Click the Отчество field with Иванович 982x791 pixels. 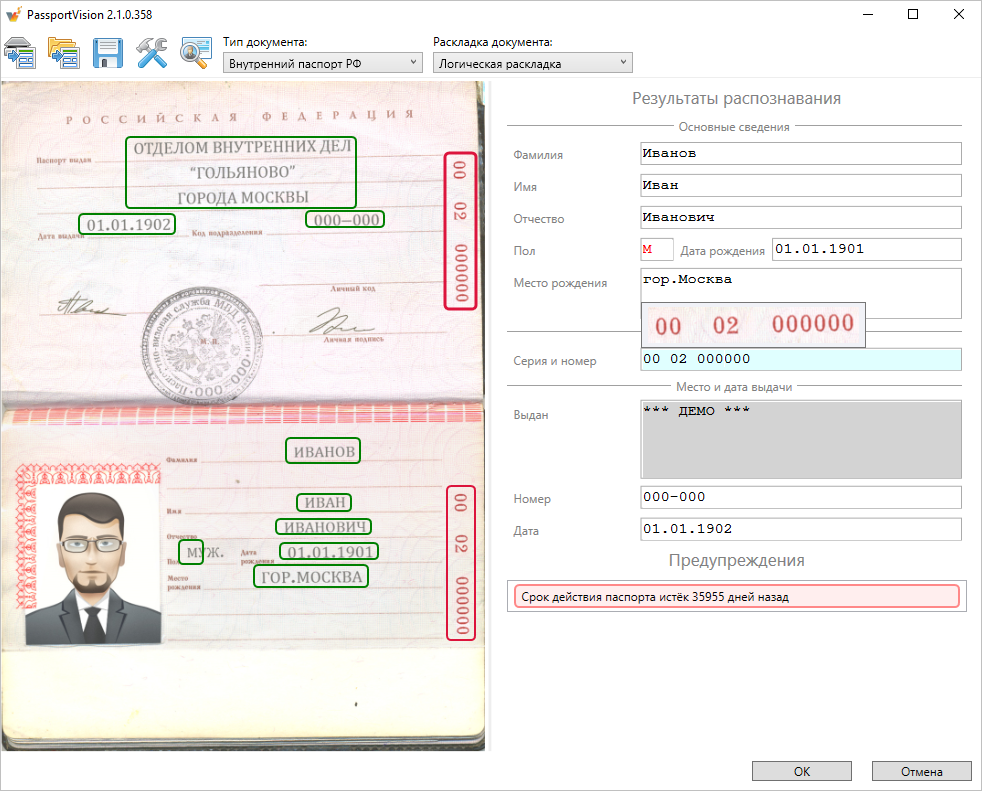pos(800,217)
